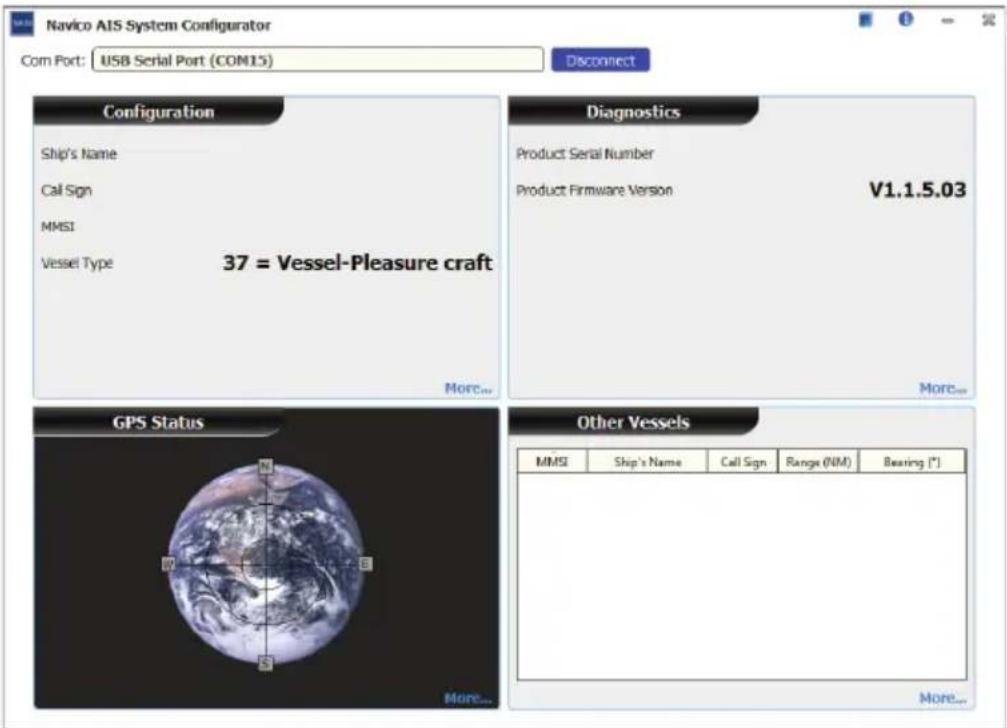This screenshot has height=728, width=1007.
Task: Click the Product Firmware Version label
Action: [595, 191]
